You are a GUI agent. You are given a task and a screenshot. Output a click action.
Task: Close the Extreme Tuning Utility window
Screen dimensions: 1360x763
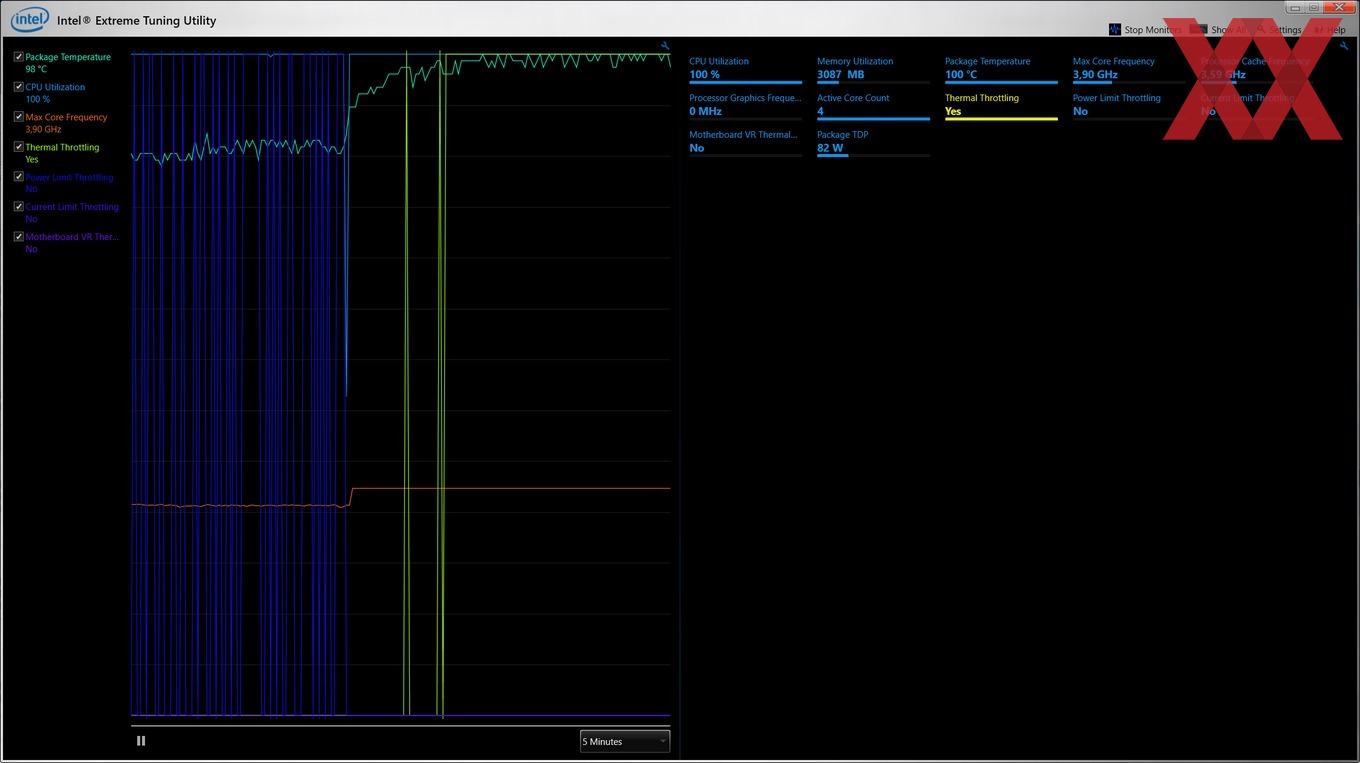pos(1339,8)
